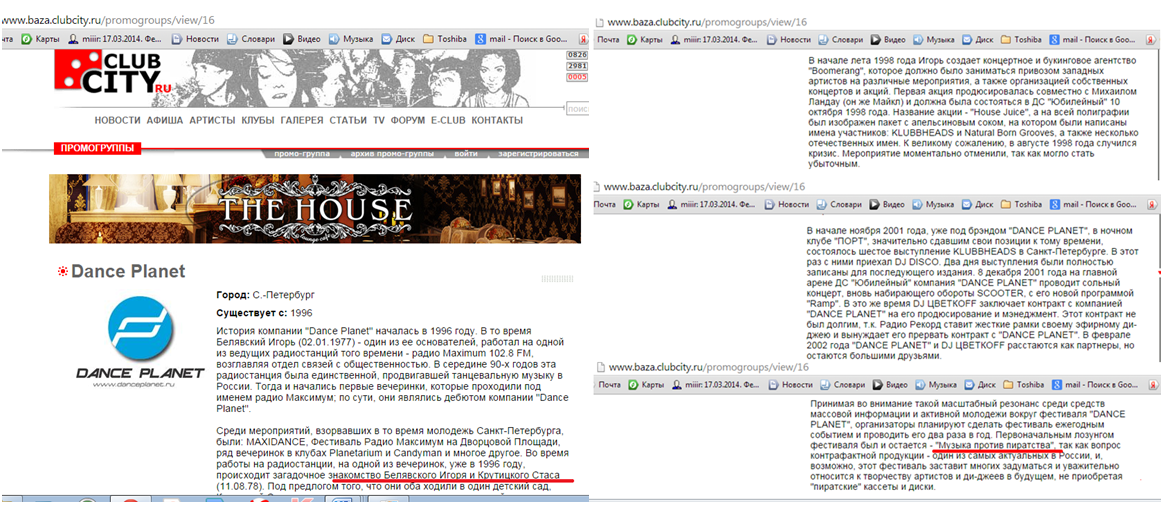Open Карты bookmark in the top-right browser window
This screenshot has width=1175, height=505.
tap(644, 38)
